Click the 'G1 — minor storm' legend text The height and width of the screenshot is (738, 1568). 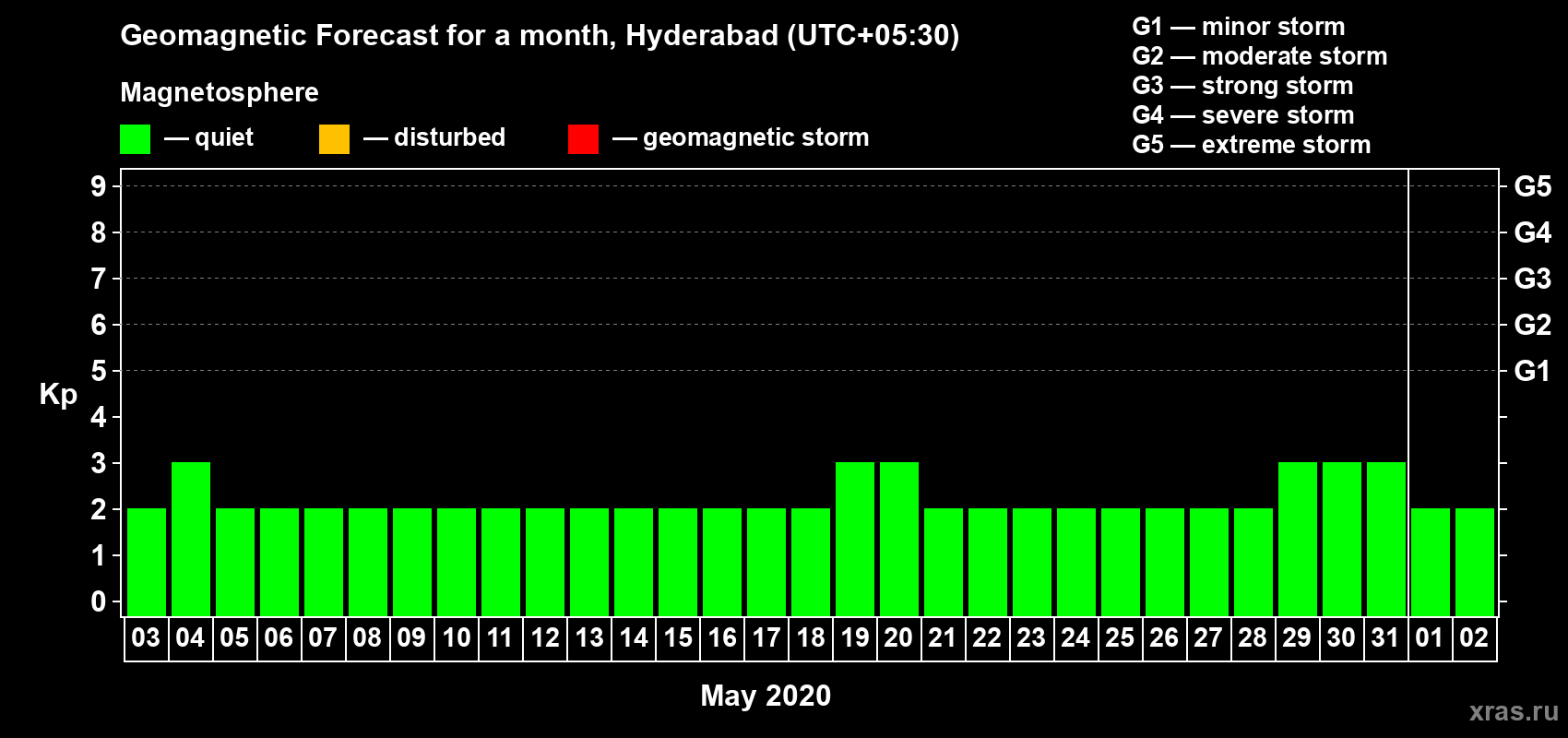click(1239, 27)
